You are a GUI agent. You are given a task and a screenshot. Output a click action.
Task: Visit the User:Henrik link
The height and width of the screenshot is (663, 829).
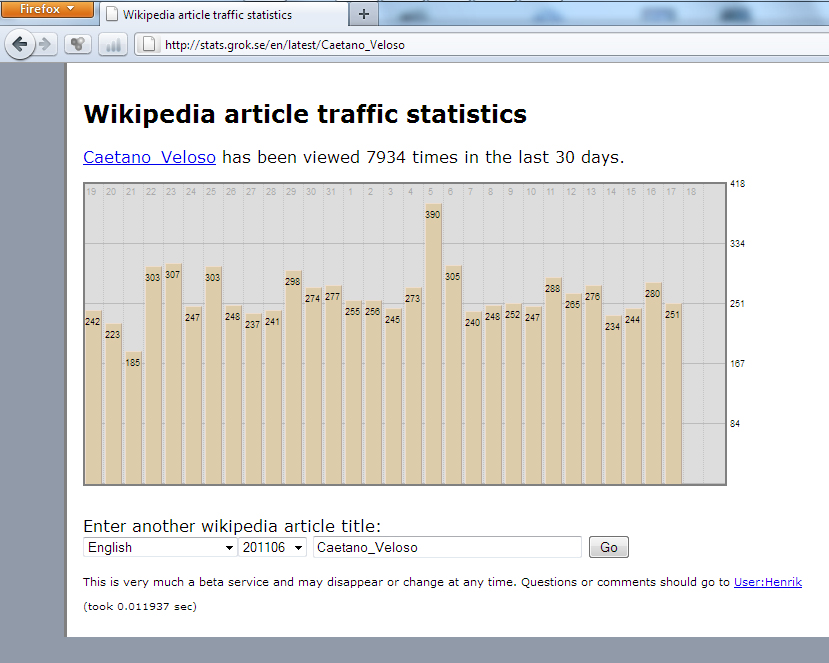(767, 582)
